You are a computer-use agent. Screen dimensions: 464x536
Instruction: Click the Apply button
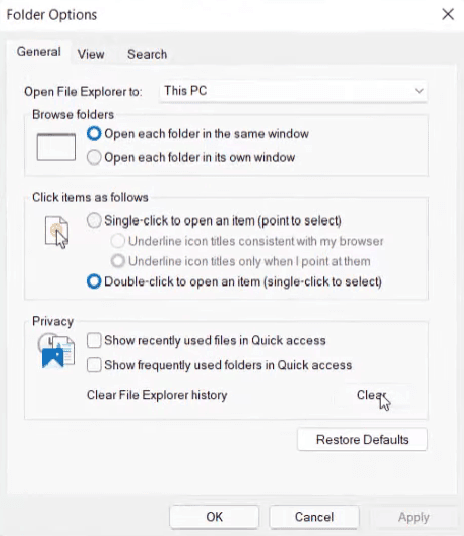click(413, 517)
